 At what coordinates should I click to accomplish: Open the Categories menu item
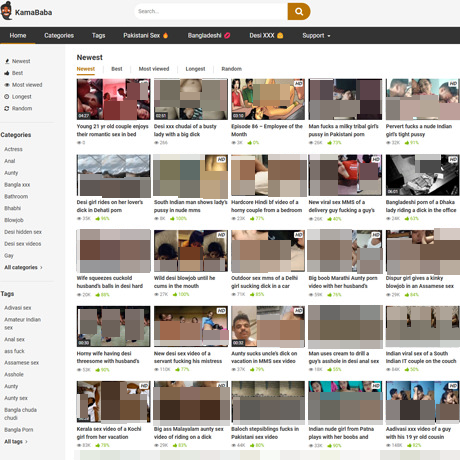point(59,35)
